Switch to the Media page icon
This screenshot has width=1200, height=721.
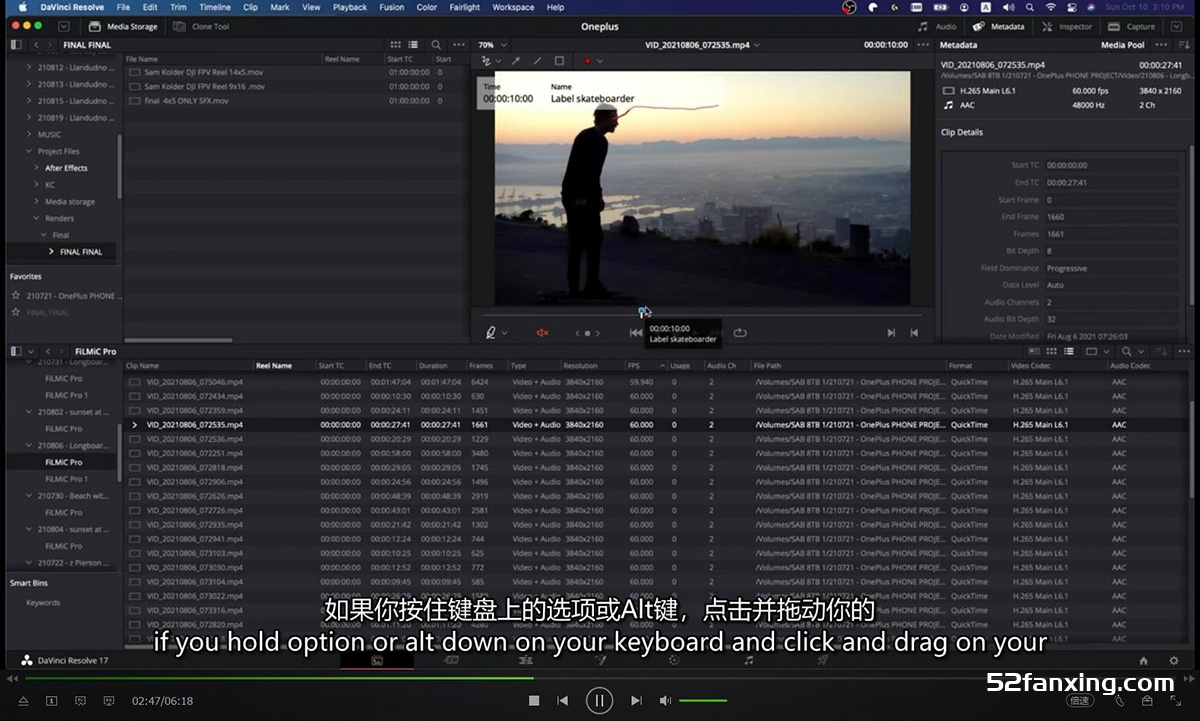[377, 661]
